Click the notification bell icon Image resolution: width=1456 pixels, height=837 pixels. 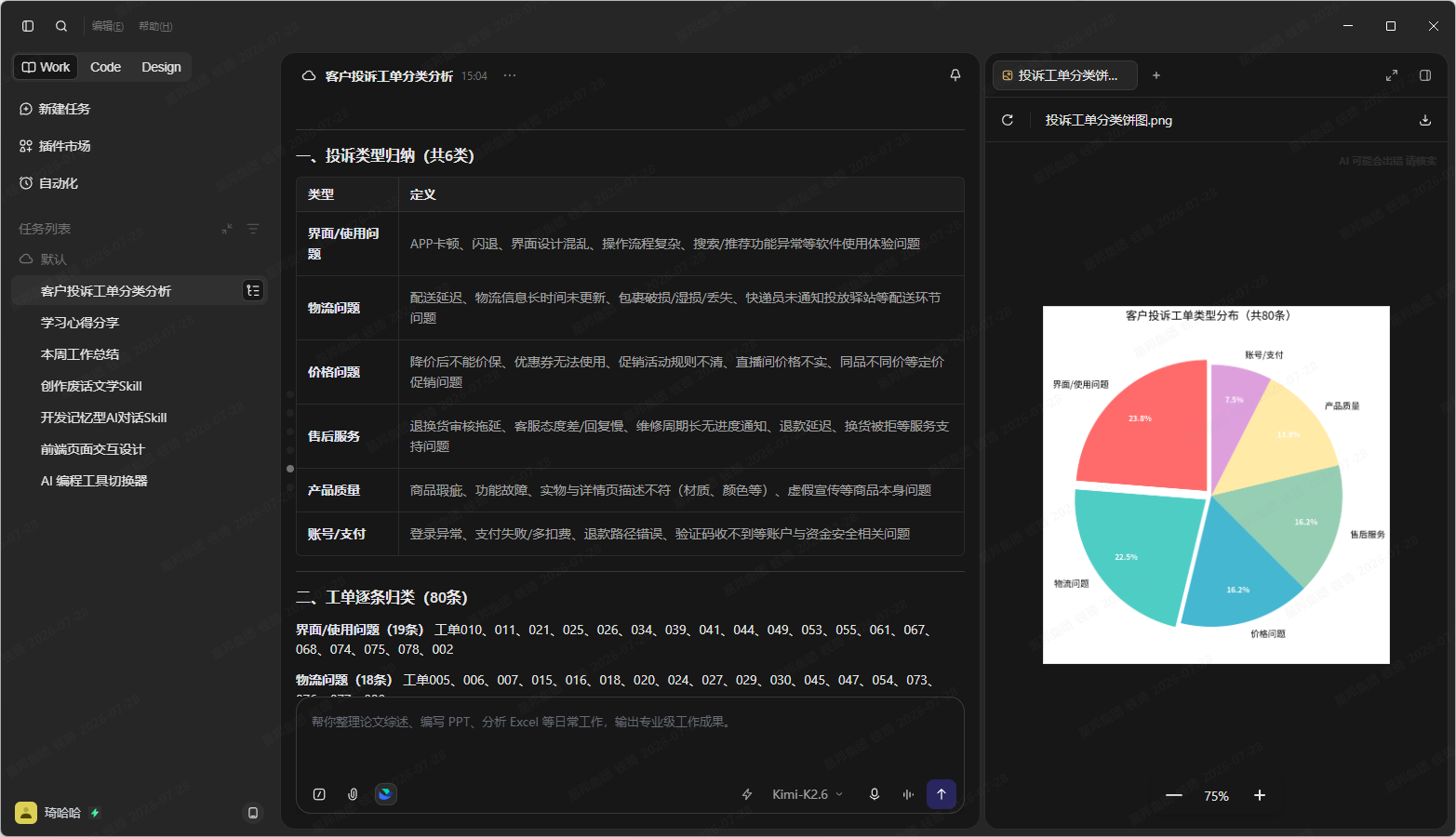(x=955, y=75)
